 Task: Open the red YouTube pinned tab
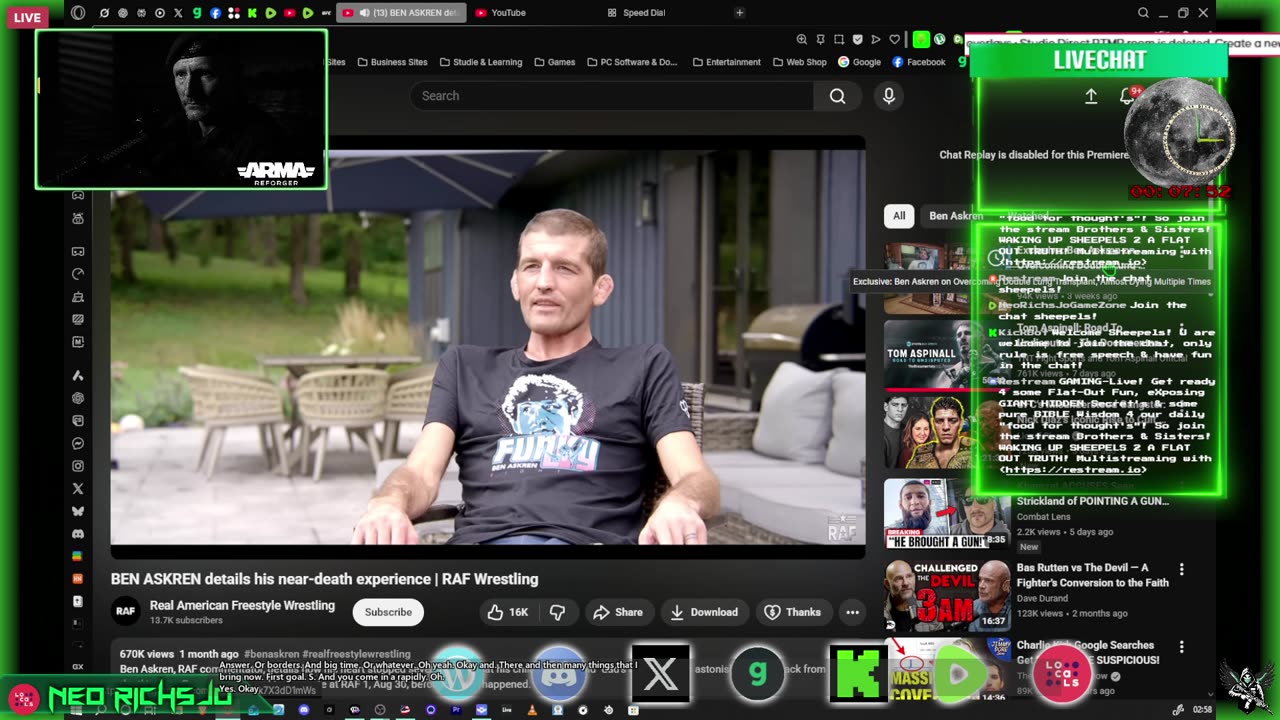289,13
